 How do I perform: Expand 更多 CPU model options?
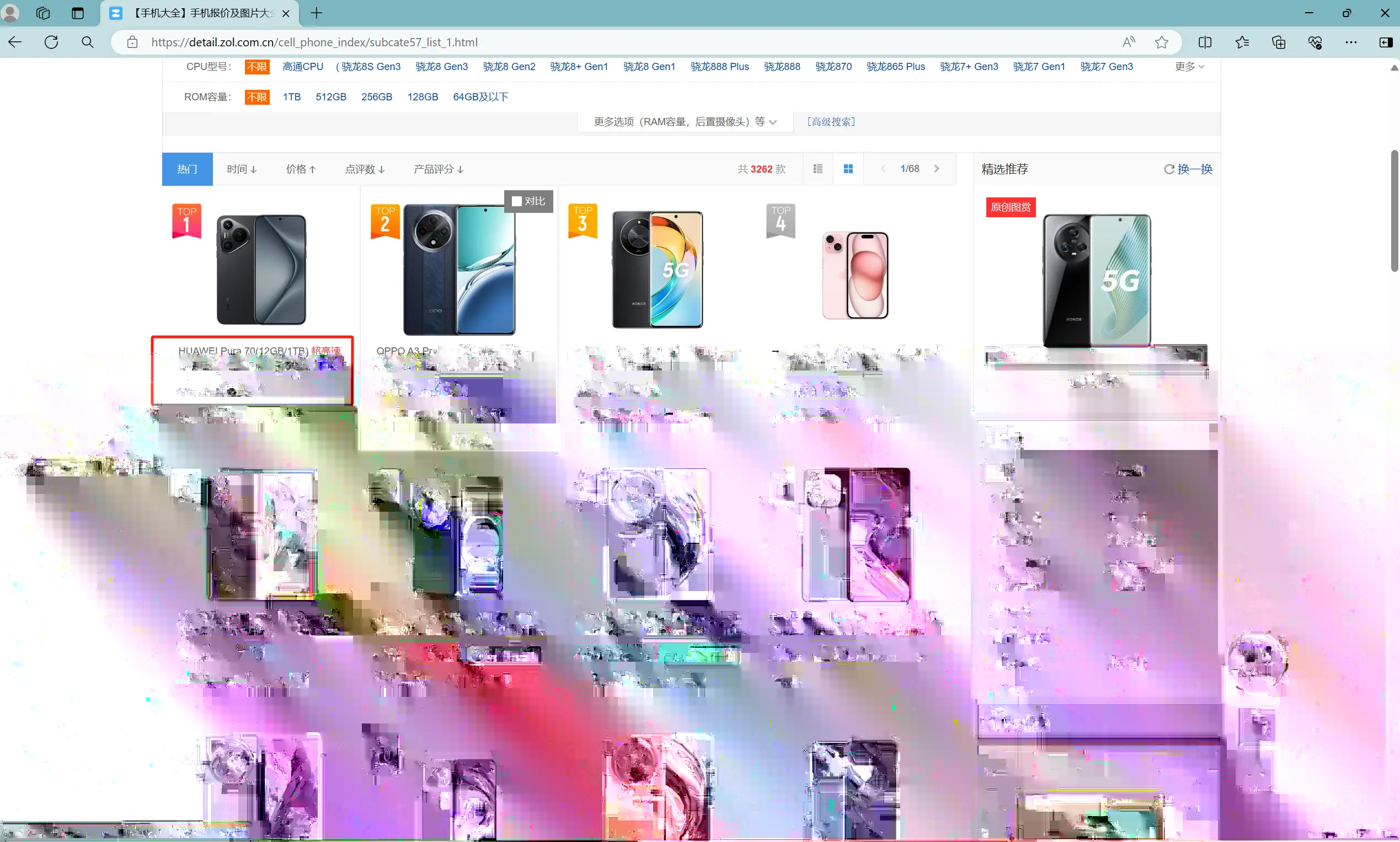point(1189,67)
